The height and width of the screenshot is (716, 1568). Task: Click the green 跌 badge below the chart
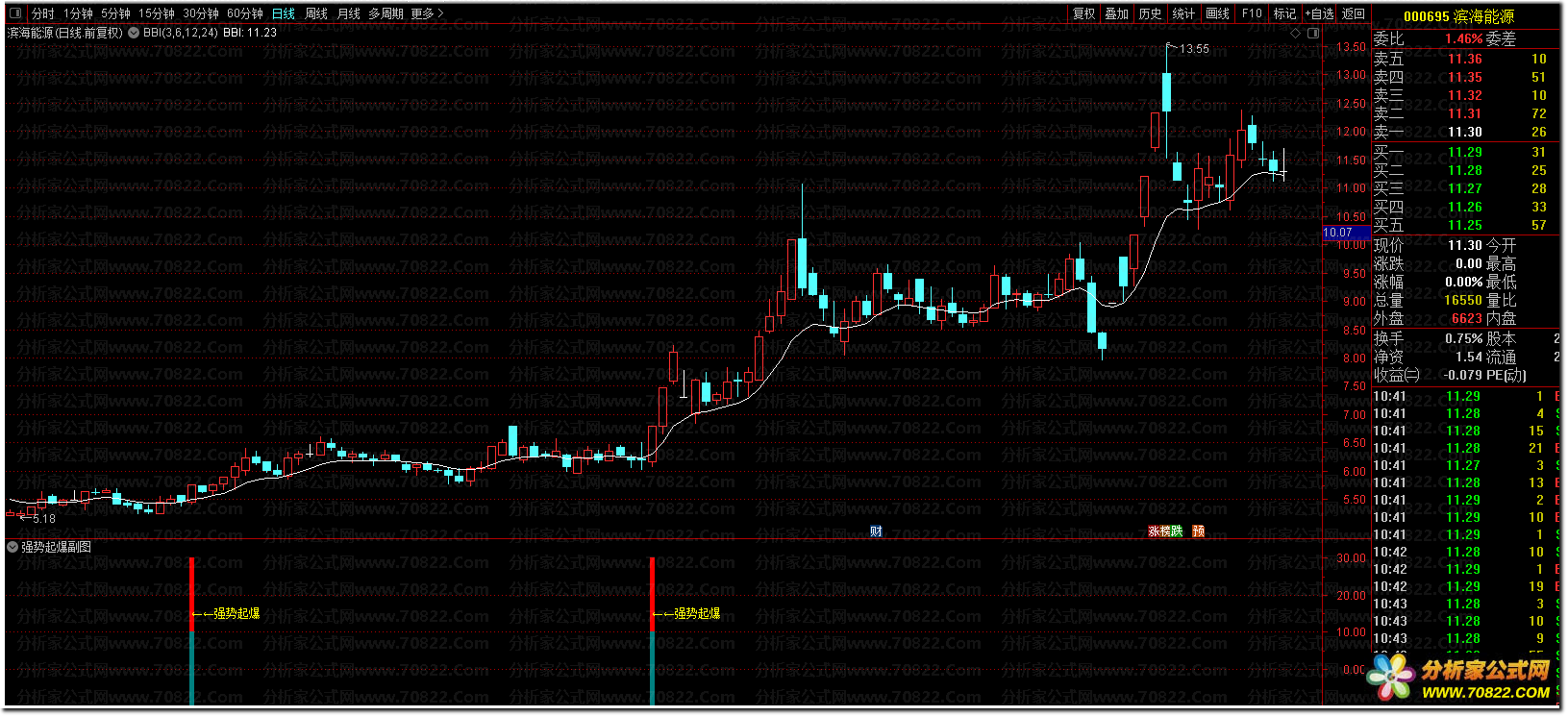1177,531
